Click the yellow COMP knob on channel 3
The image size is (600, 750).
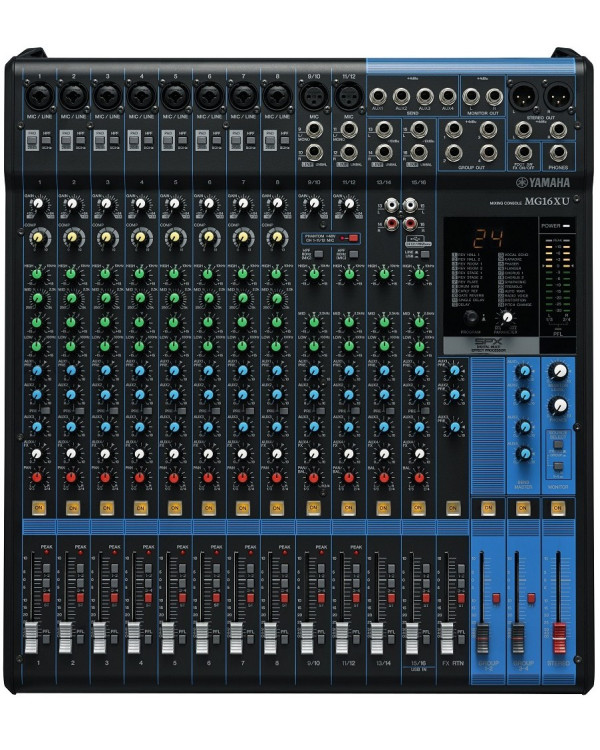(x=106, y=237)
